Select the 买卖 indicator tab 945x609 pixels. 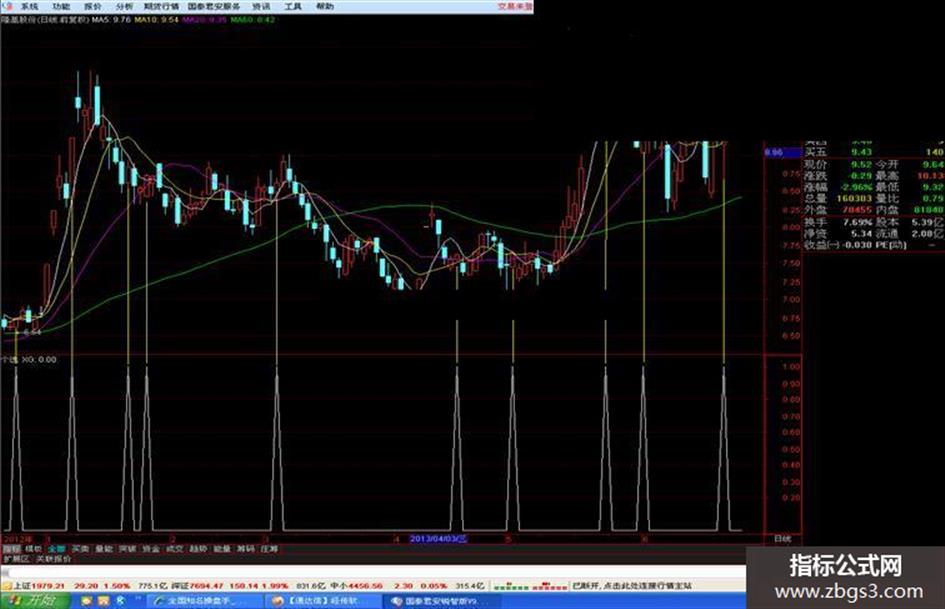80,549
